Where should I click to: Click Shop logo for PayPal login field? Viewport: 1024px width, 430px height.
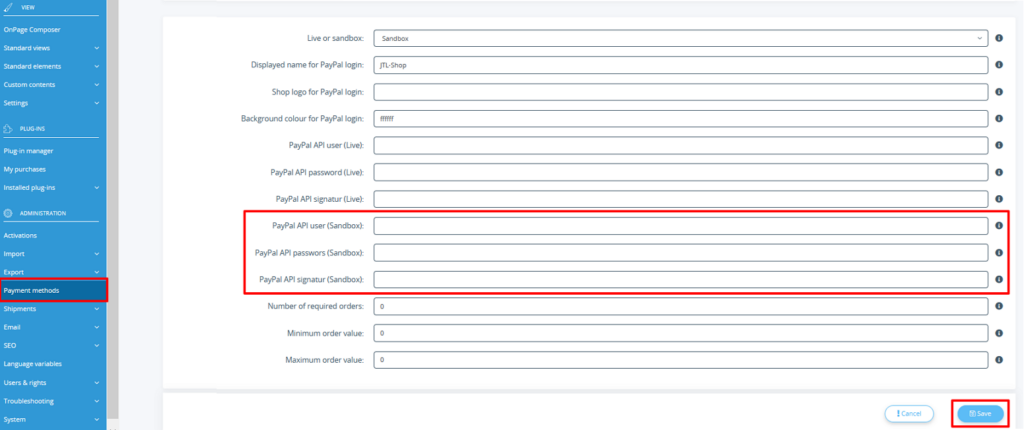coord(680,92)
